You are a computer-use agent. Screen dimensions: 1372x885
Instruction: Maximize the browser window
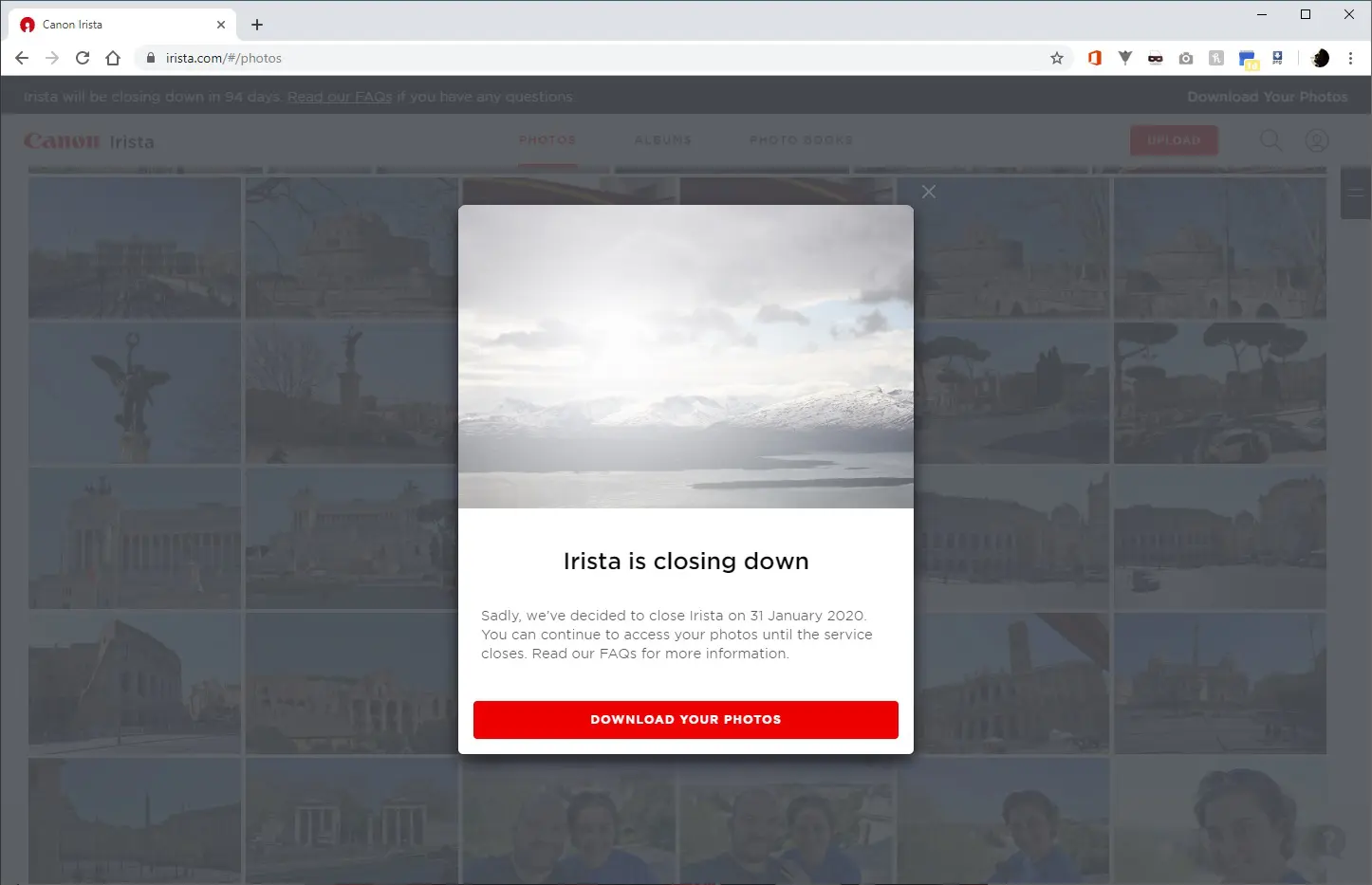(1306, 14)
